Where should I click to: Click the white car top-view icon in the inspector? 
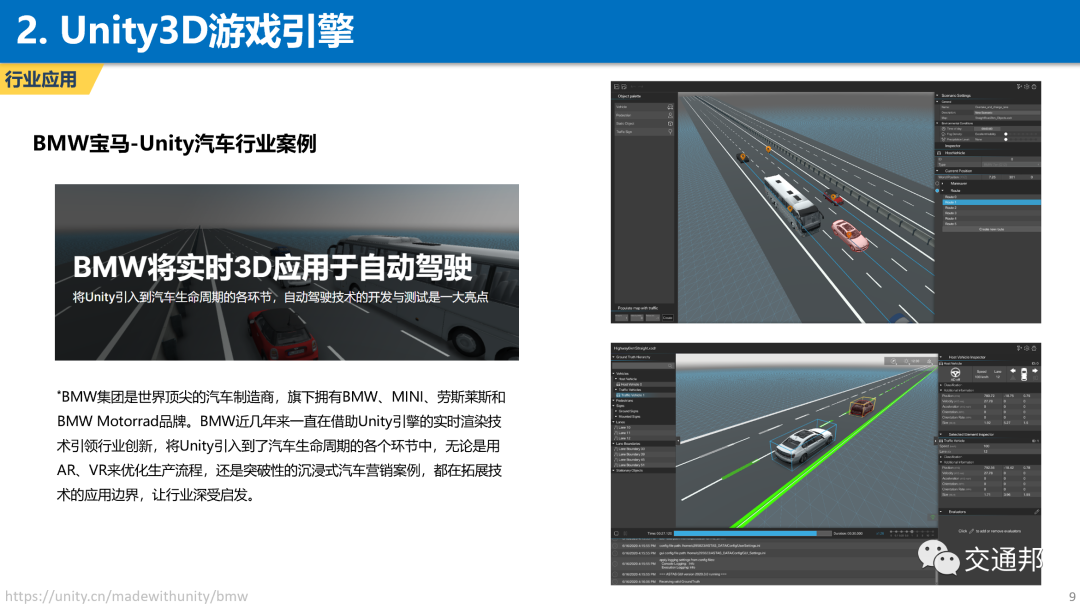(x=1024, y=375)
